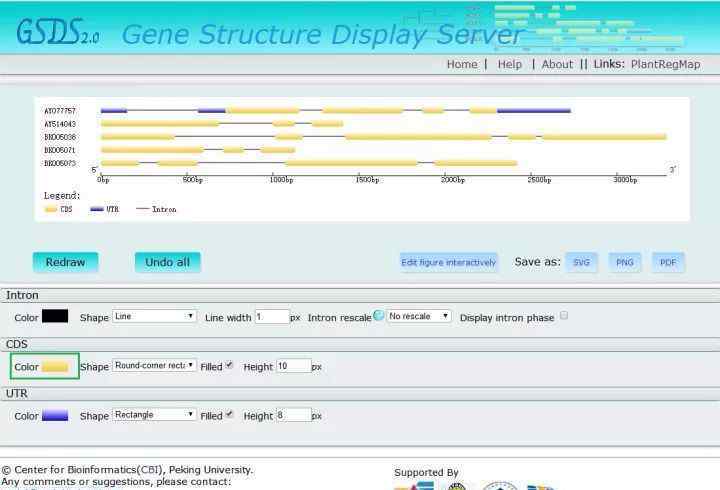The image size is (720, 490).
Task: Pick the yellow CDS color swatch
Action: pos(56,367)
